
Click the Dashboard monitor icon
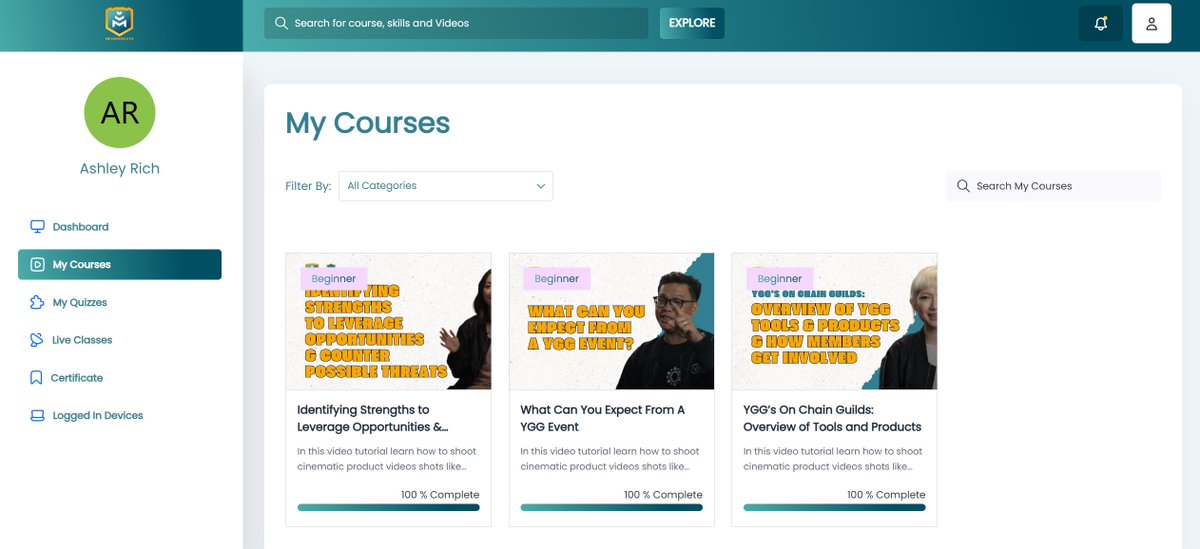(x=38, y=227)
